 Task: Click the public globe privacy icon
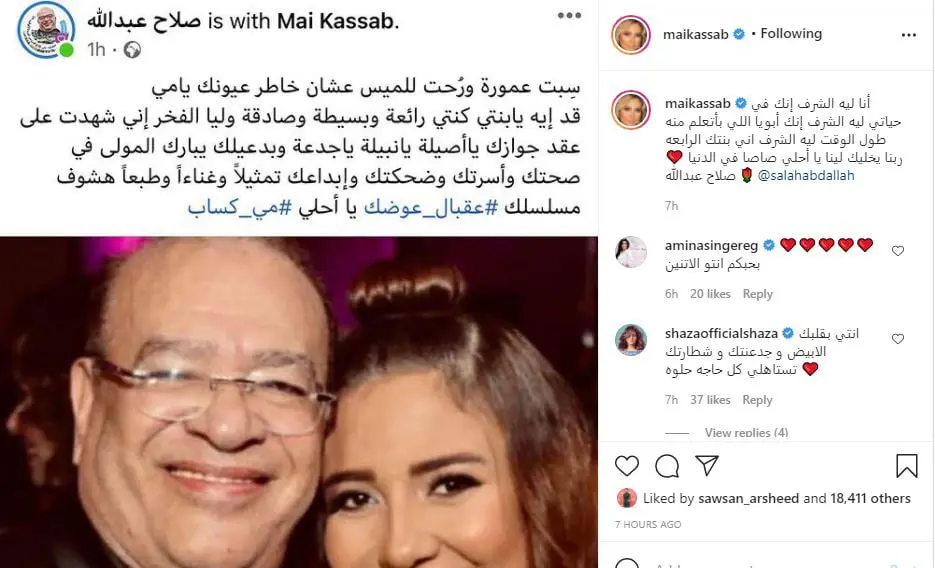tap(132, 50)
